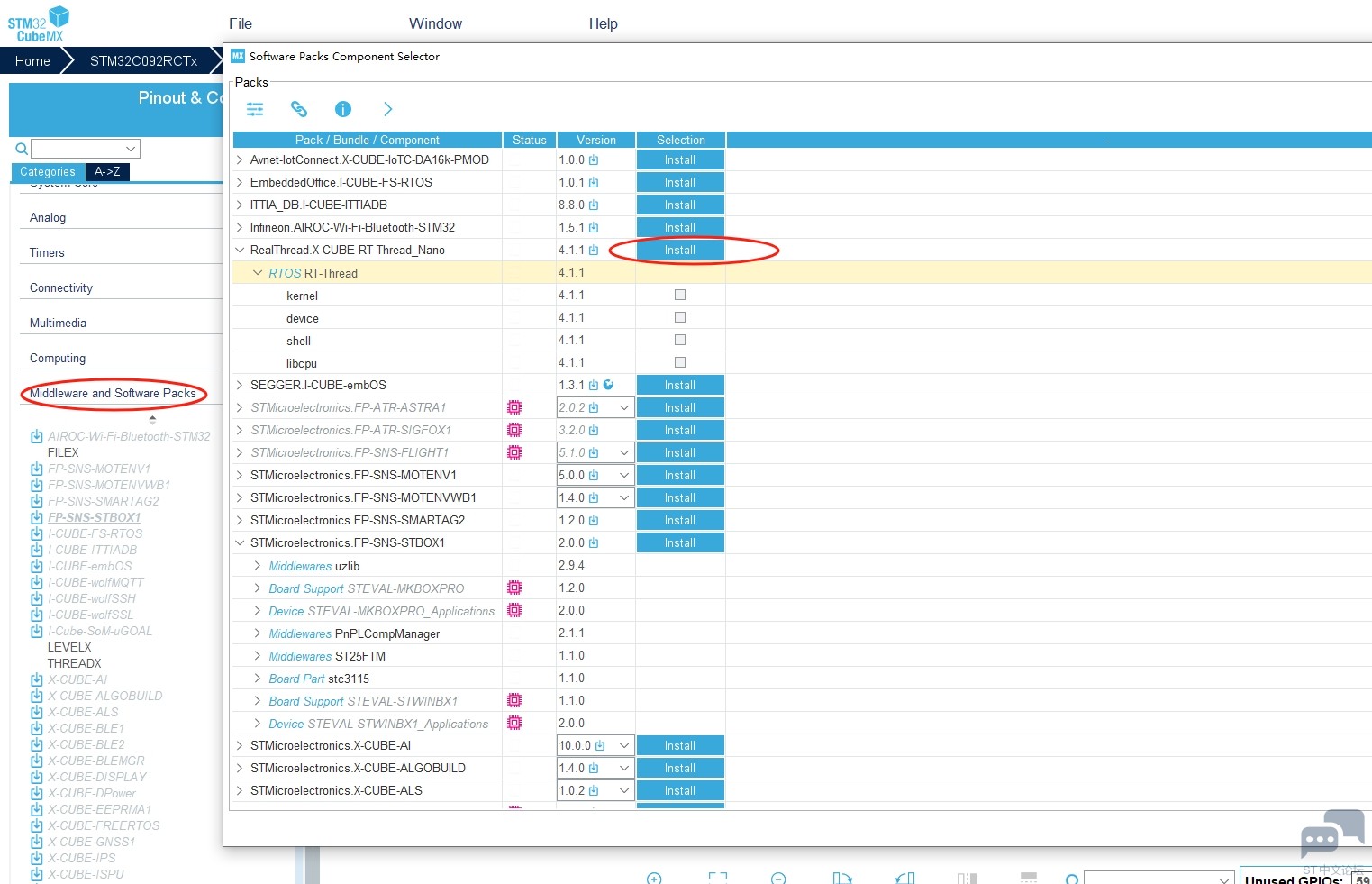
Task: Switch to the Categories tab
Action: click(x=48, y=172)
